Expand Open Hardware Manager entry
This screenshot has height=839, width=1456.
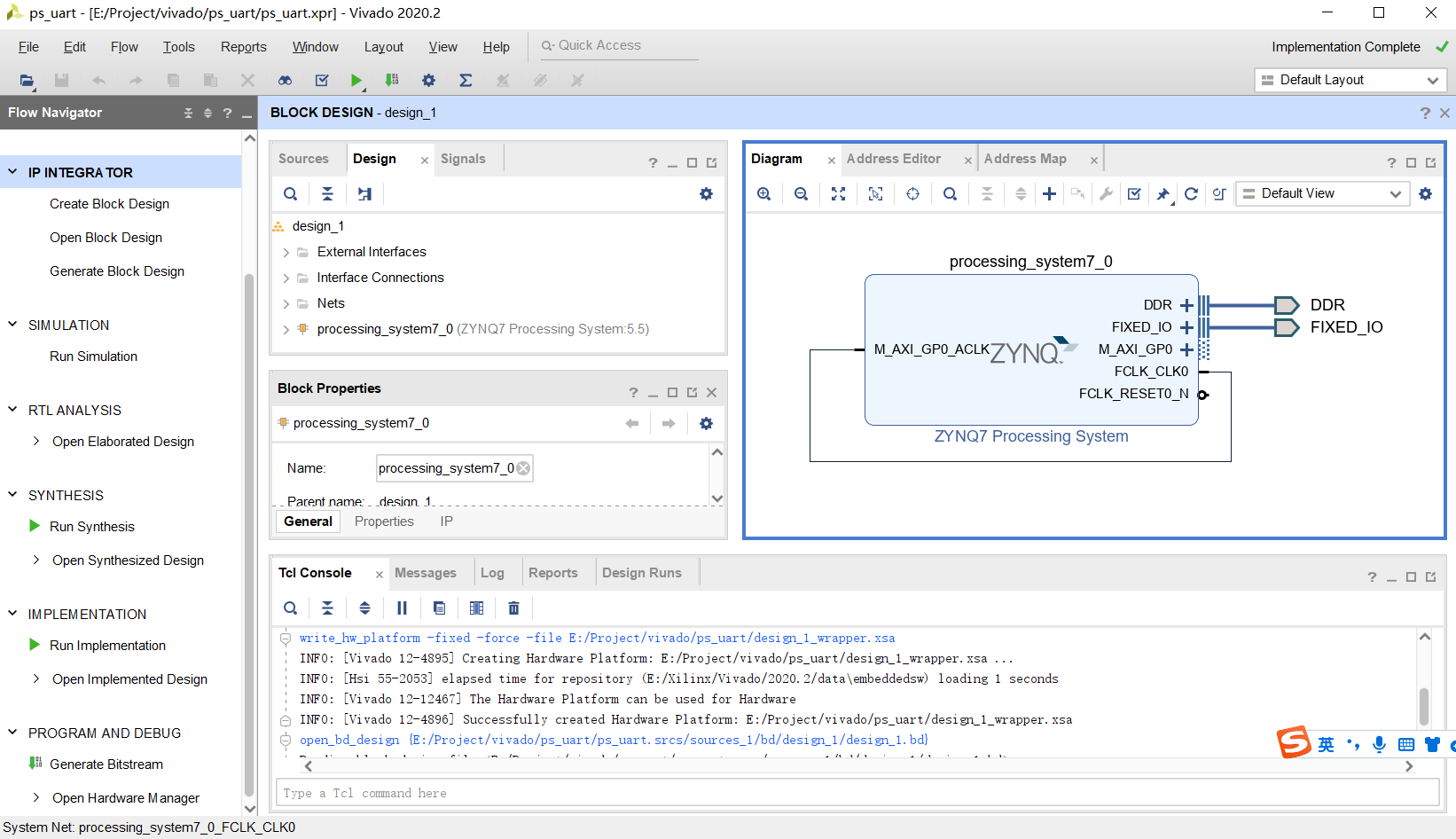coord(35,797)
